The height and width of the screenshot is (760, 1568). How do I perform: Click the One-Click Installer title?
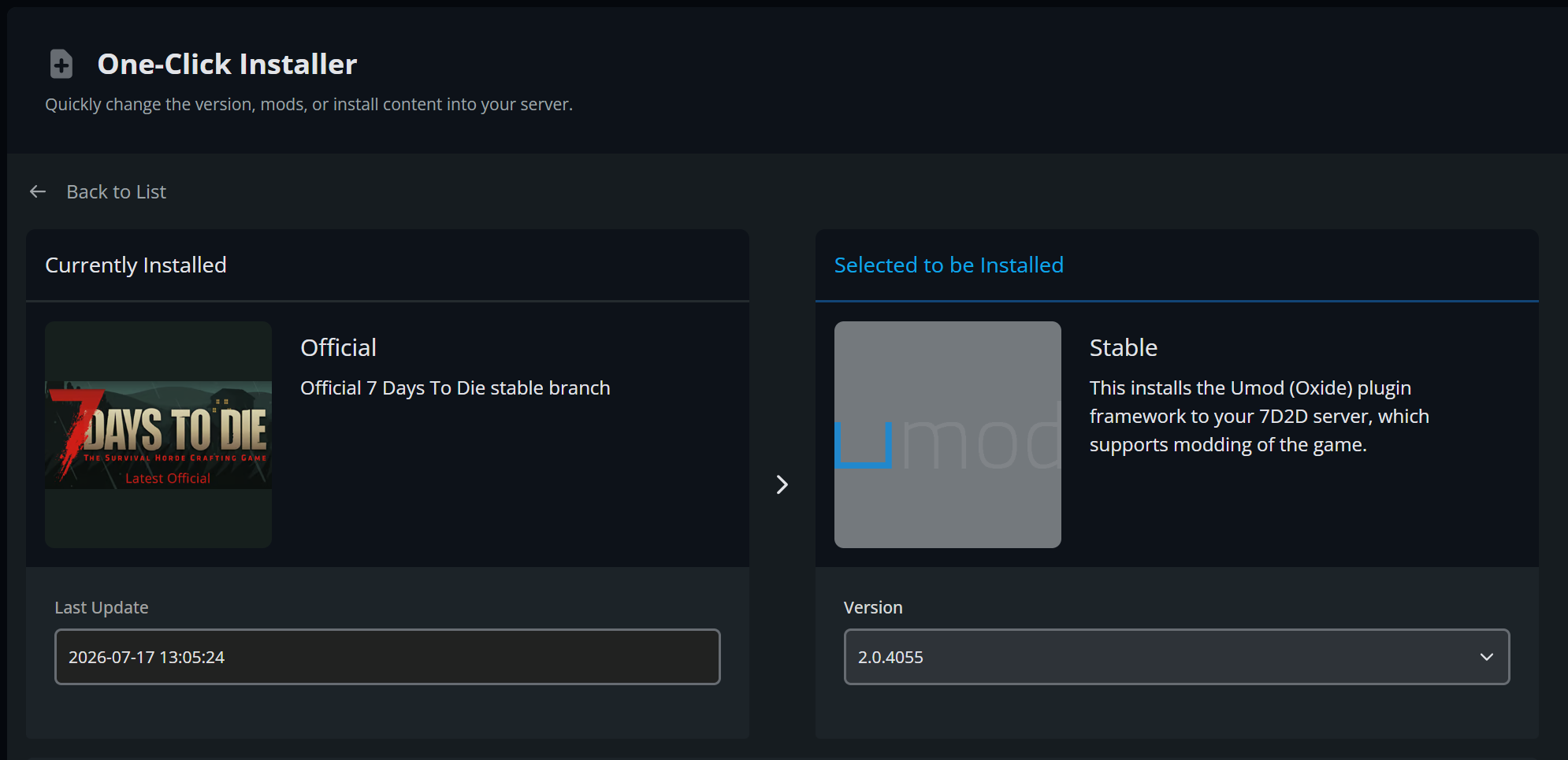tap(227, 64)
